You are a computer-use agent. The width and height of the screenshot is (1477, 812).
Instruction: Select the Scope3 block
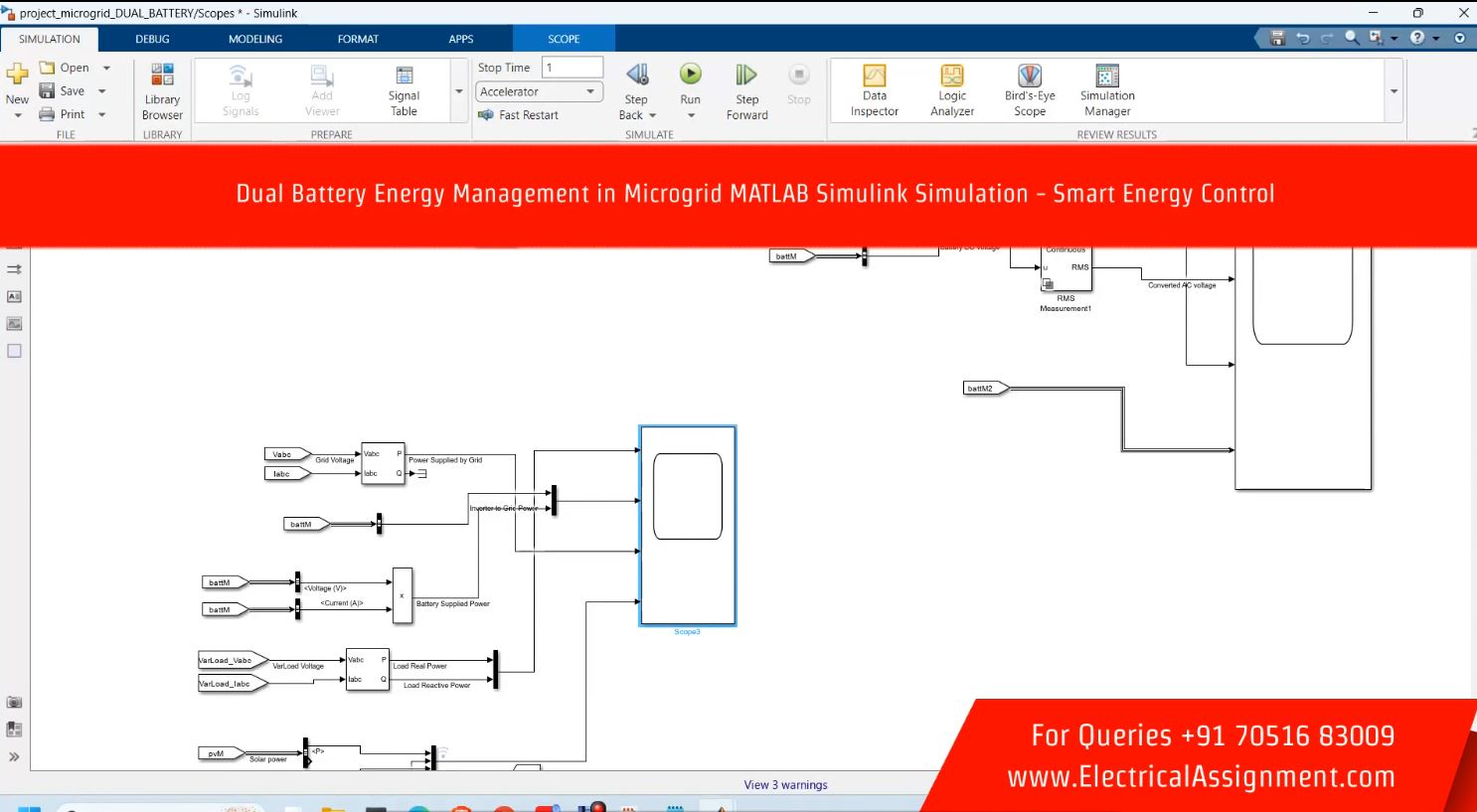point(688,526)
